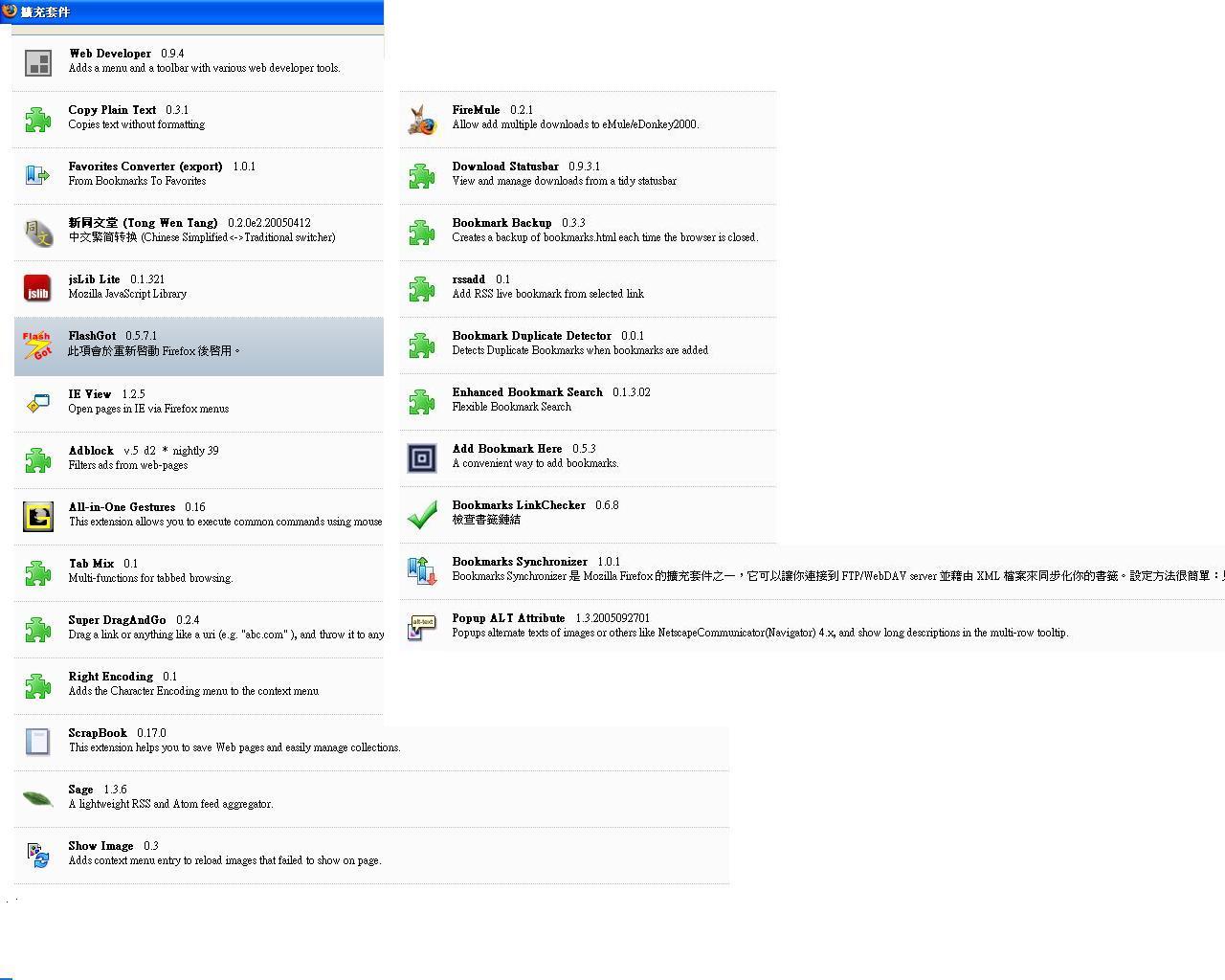Select the "Bookmarks LinkChecker" name text
The height and width of the screenshot is (980, 1225).
[519, 505]
